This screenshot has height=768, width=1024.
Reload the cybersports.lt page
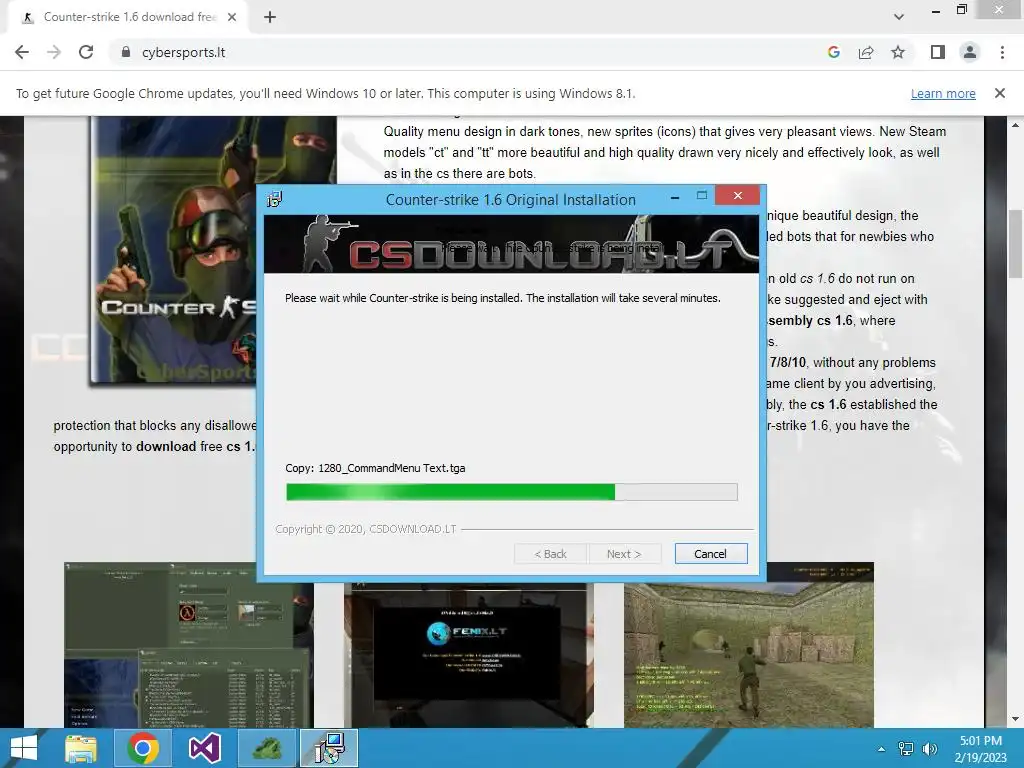coord(86,52)
